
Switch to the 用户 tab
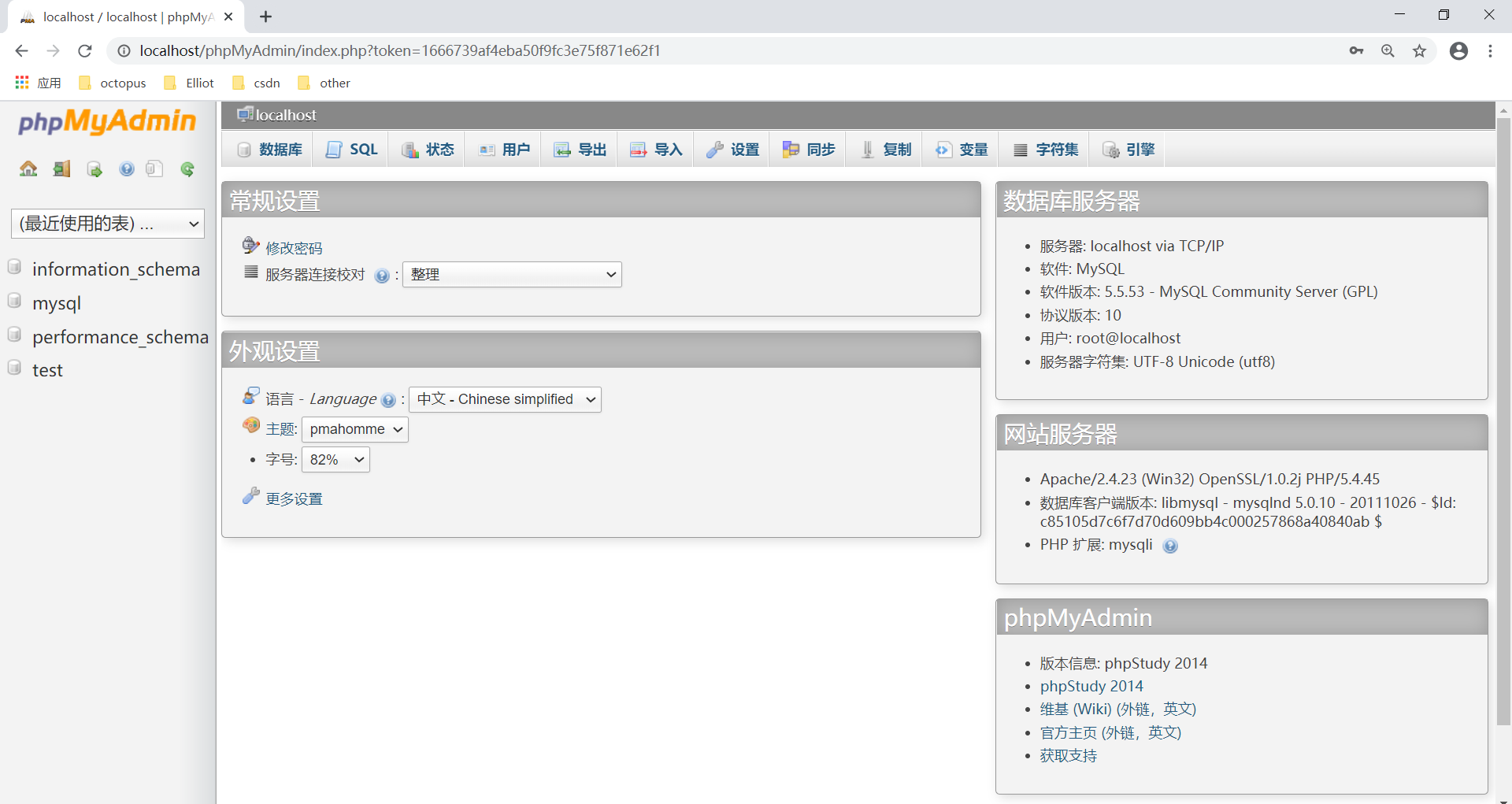pyautogui.click(x=504, y=150)
